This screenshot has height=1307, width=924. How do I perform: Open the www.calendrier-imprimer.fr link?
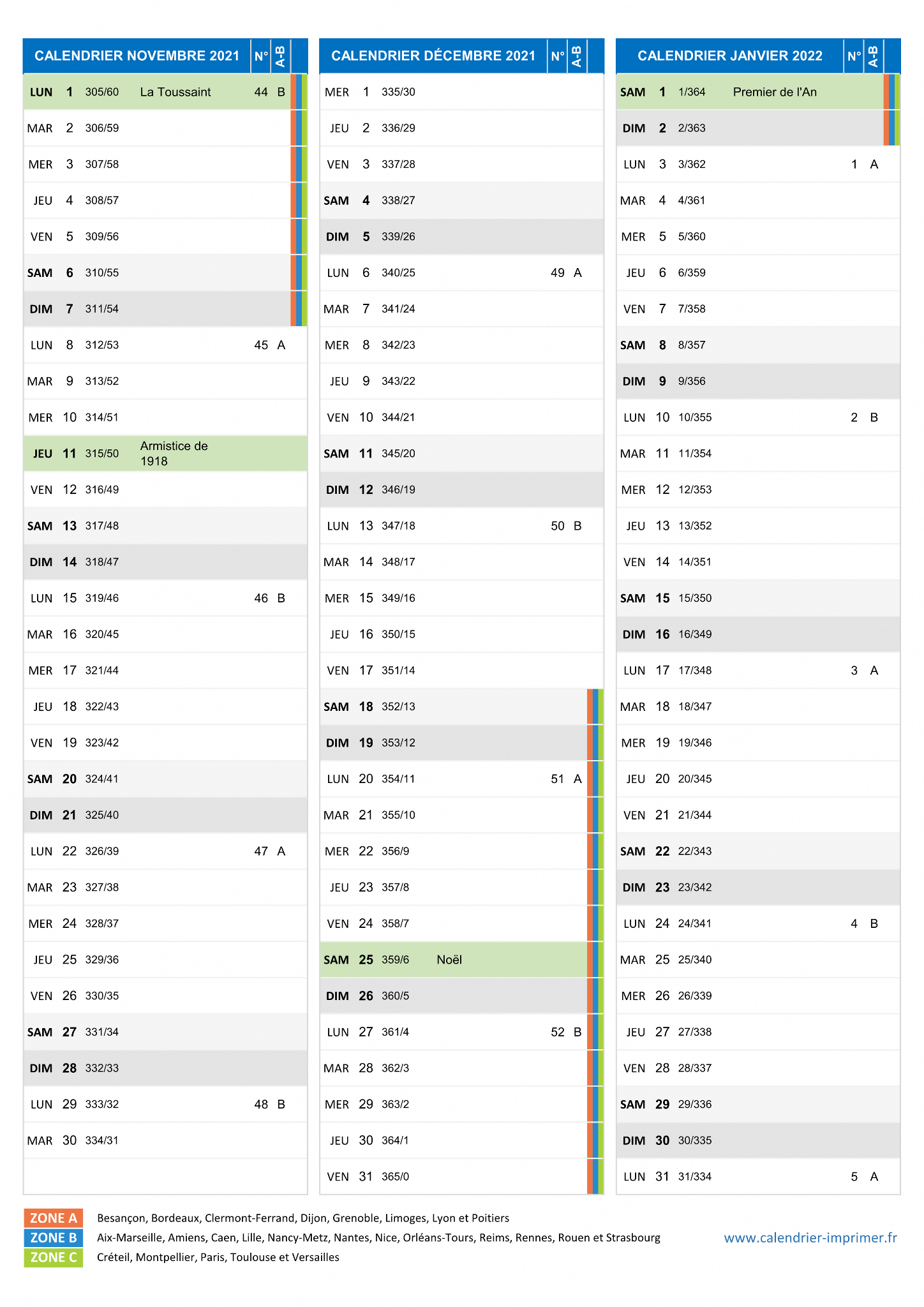coord(810,1237)
